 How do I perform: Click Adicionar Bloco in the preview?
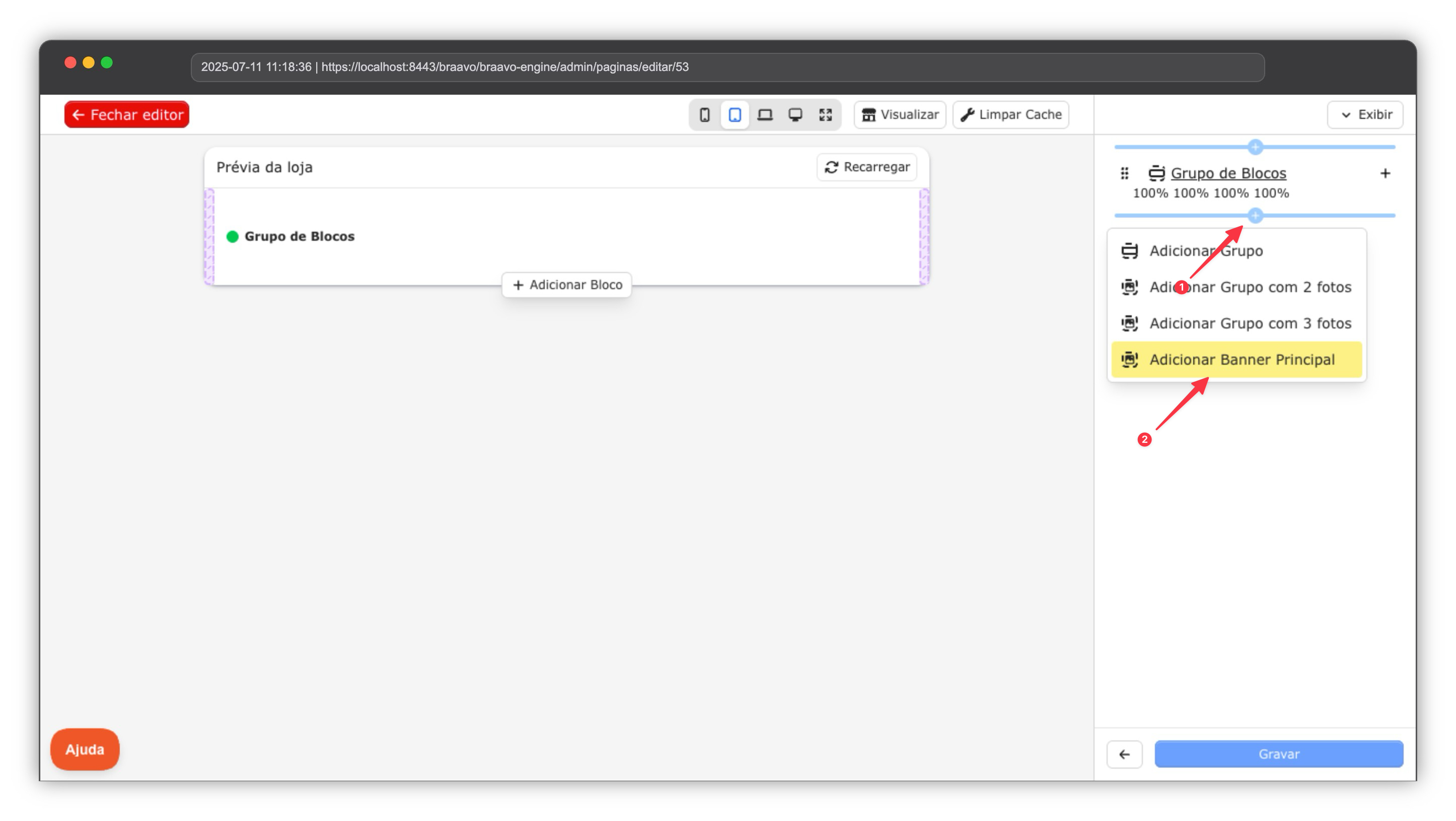pos(566,285)
